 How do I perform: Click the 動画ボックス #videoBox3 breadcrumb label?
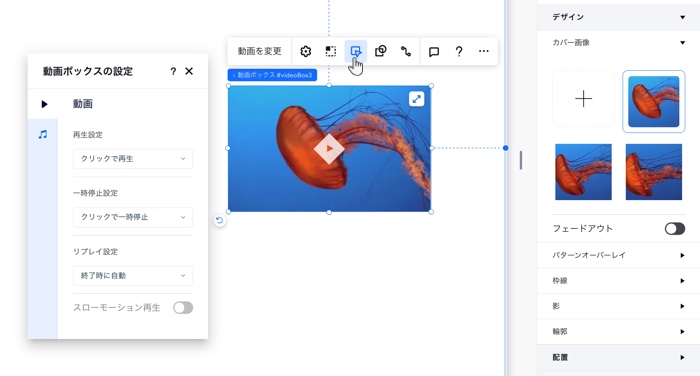point(272,75)
